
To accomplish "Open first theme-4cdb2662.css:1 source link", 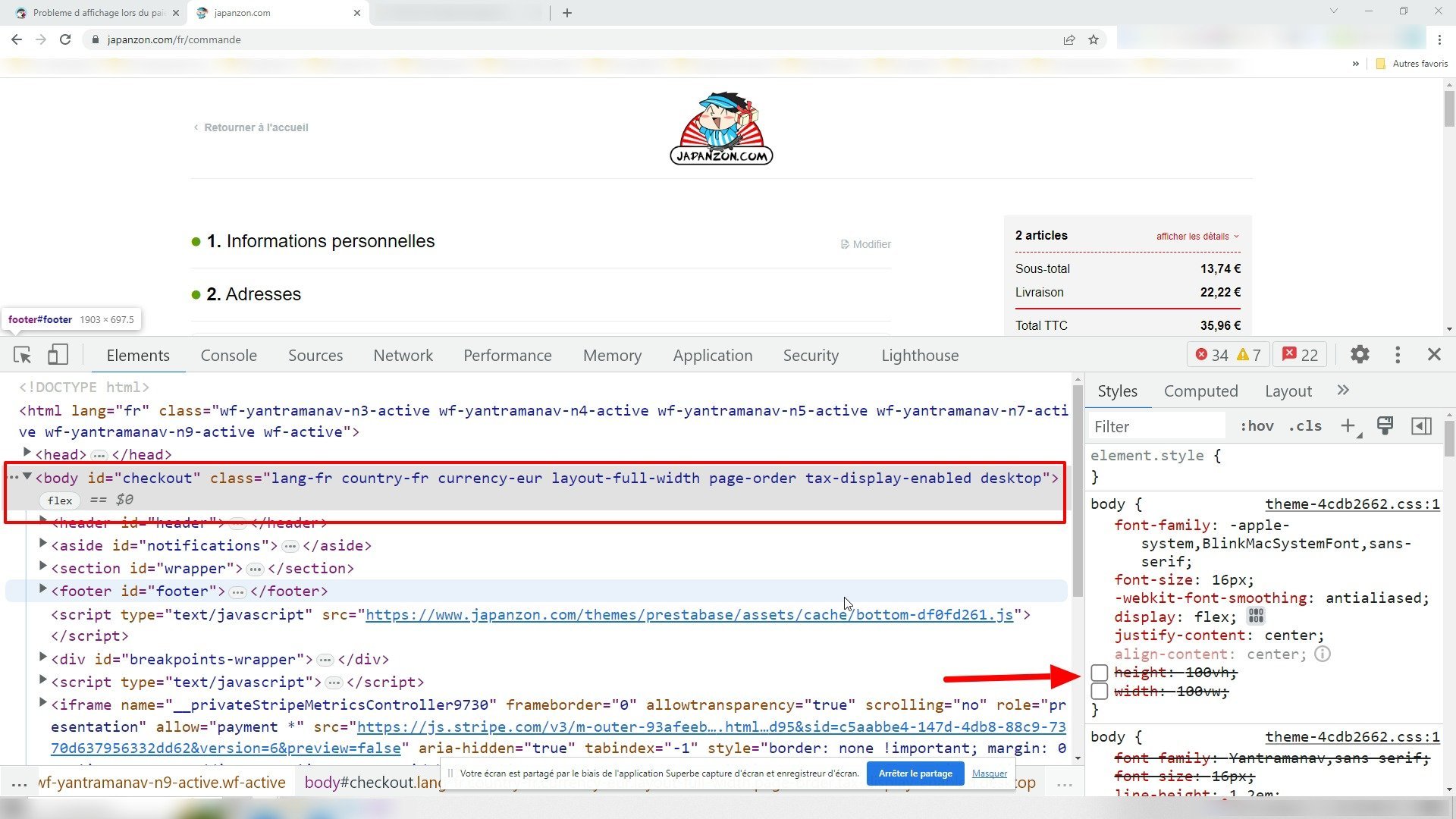I will pyautogui.click(x=1352, y=504).
